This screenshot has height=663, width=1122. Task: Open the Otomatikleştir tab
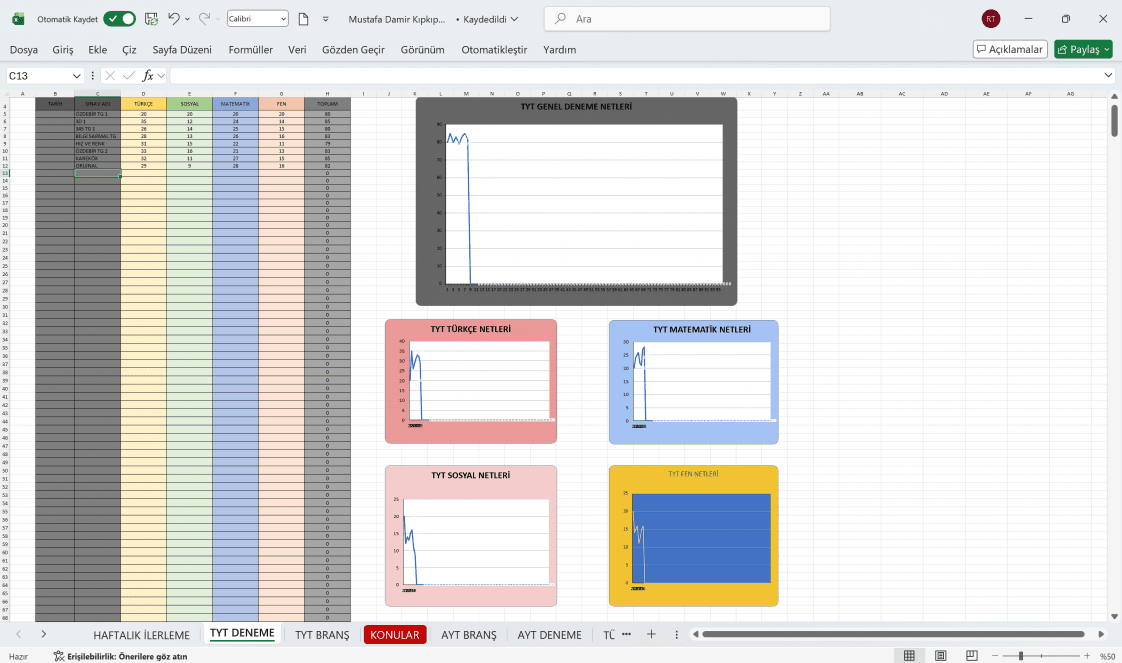[x=494, y=49]
